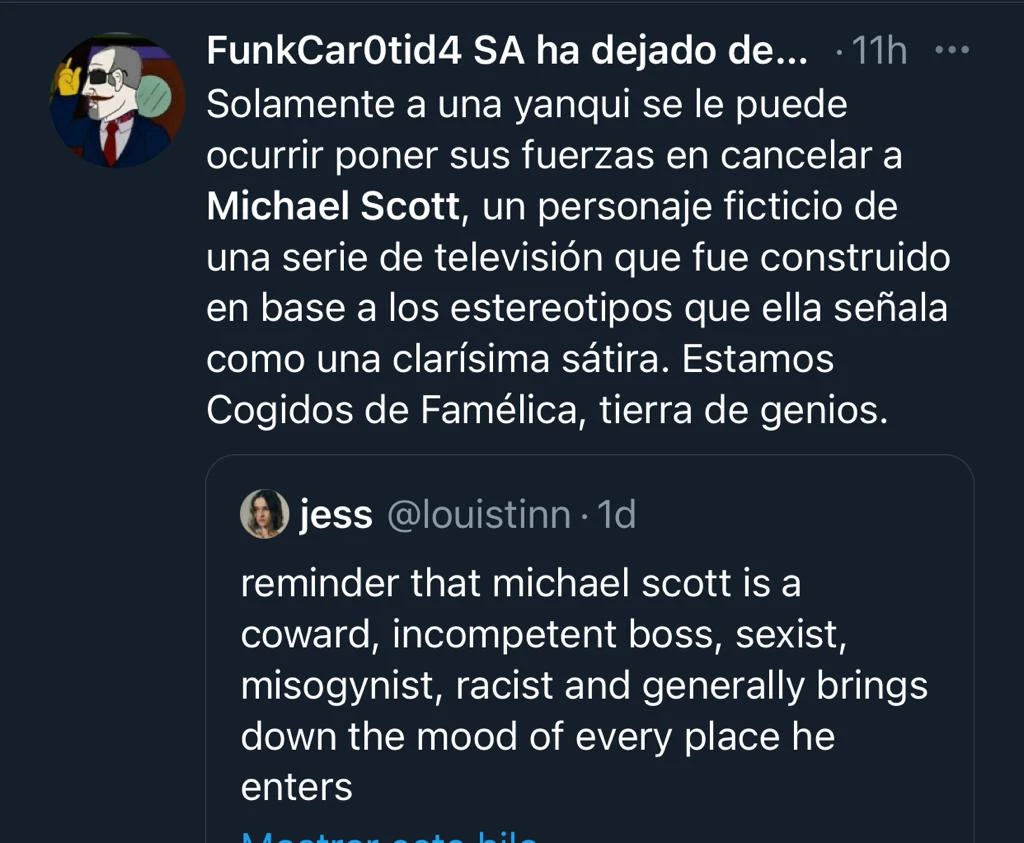Open jess's small round avatar
The width and height of the screenshot is (1024, 843).
pyautogui.click(x=264, y=514)
